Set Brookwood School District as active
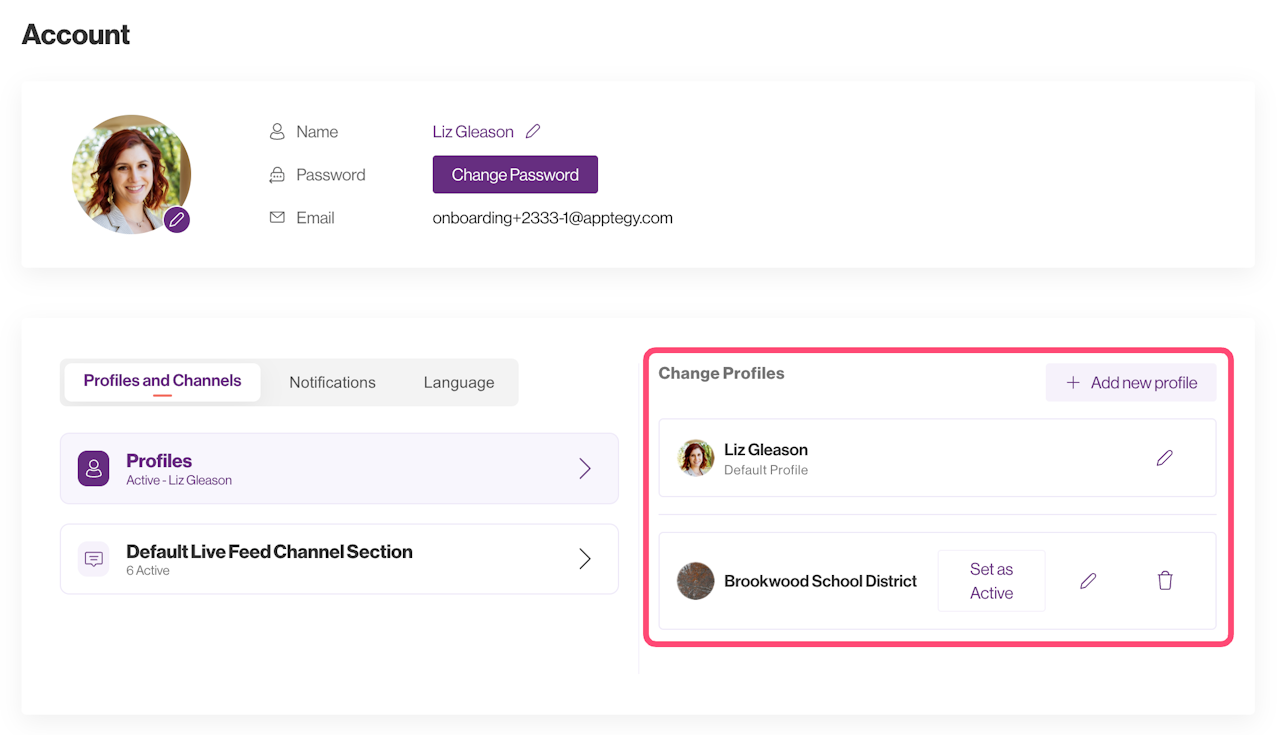The height and width of the screenshot is (735, 1280). tap(991, 581)
